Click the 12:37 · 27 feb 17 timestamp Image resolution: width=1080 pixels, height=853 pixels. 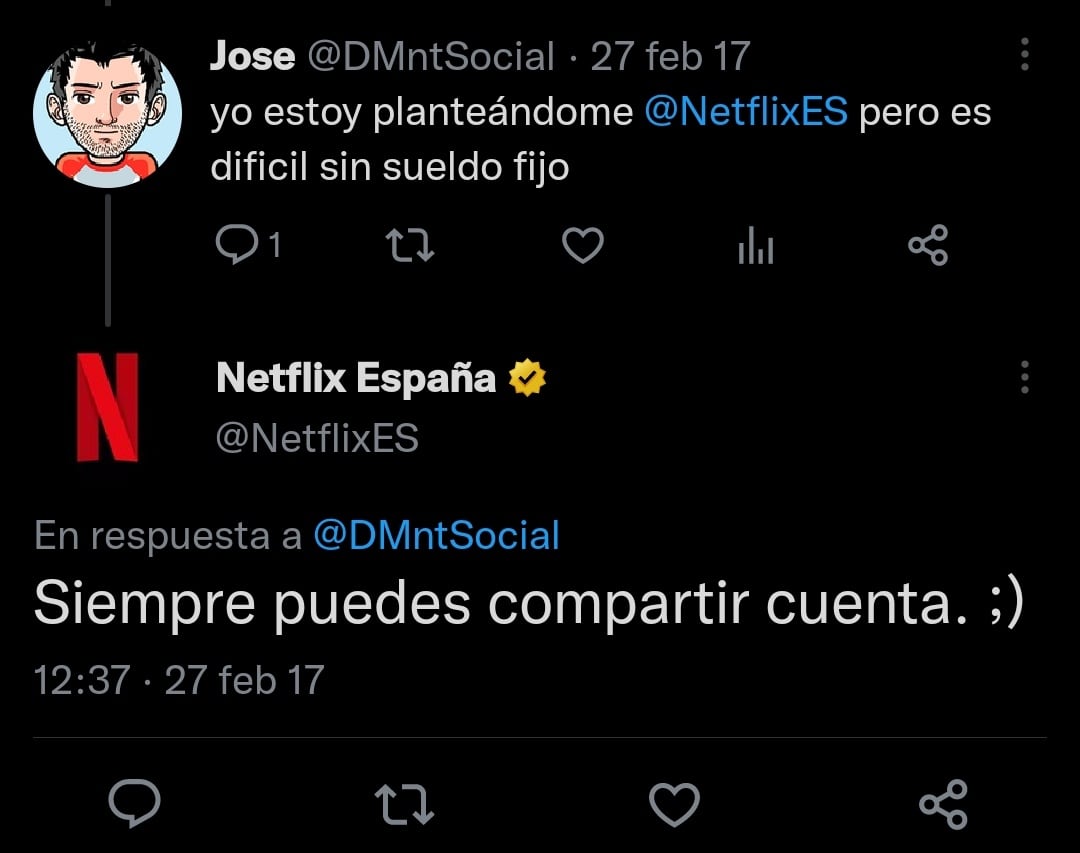pyautogui.click(x=179, y=681)
